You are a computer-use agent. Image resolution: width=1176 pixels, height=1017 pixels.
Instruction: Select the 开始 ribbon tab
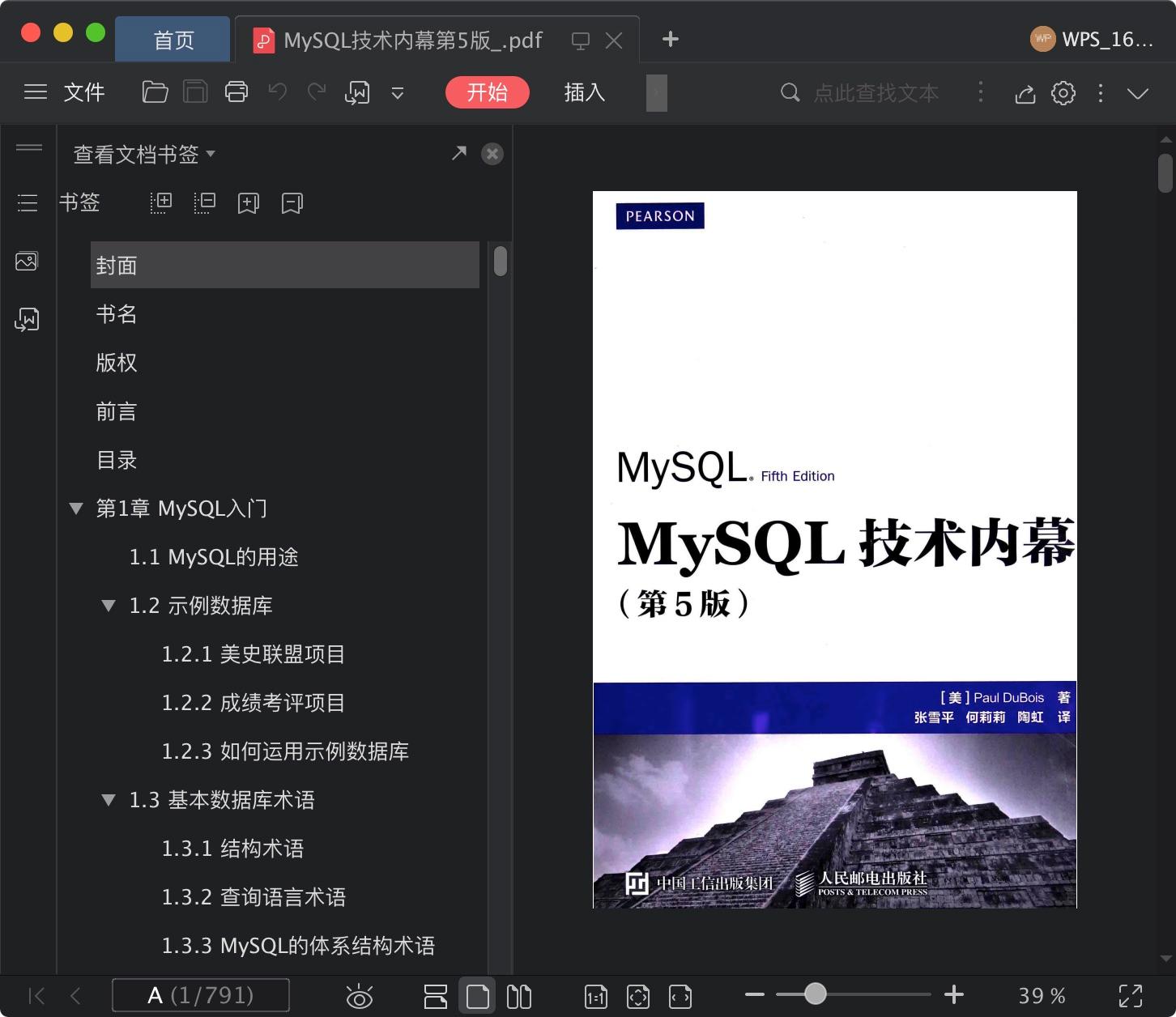coord(487,92)
